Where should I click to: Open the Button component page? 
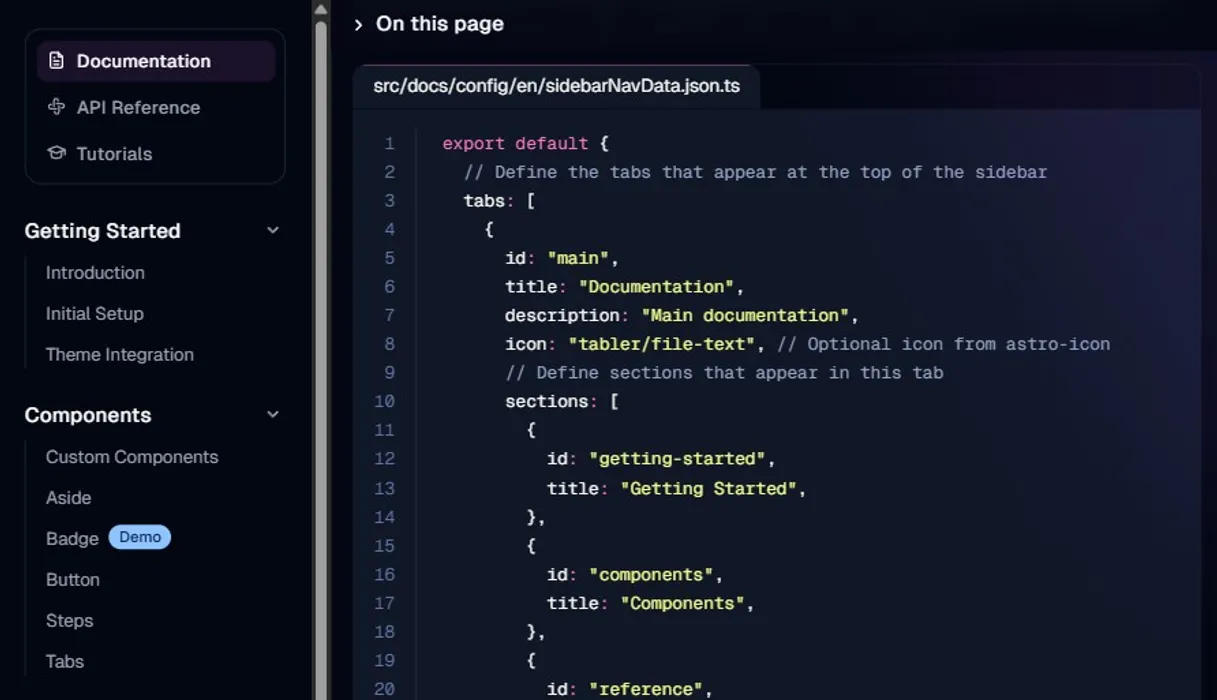(x=73, y=580)
